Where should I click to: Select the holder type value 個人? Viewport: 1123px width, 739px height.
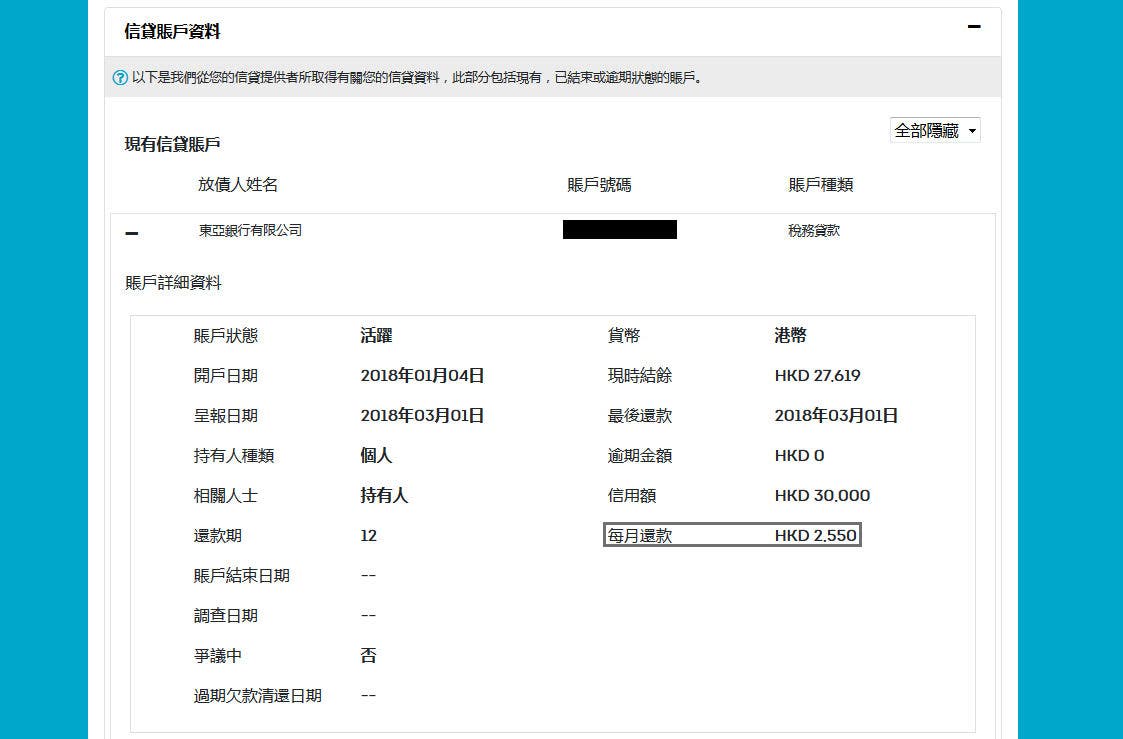point(377,456)
